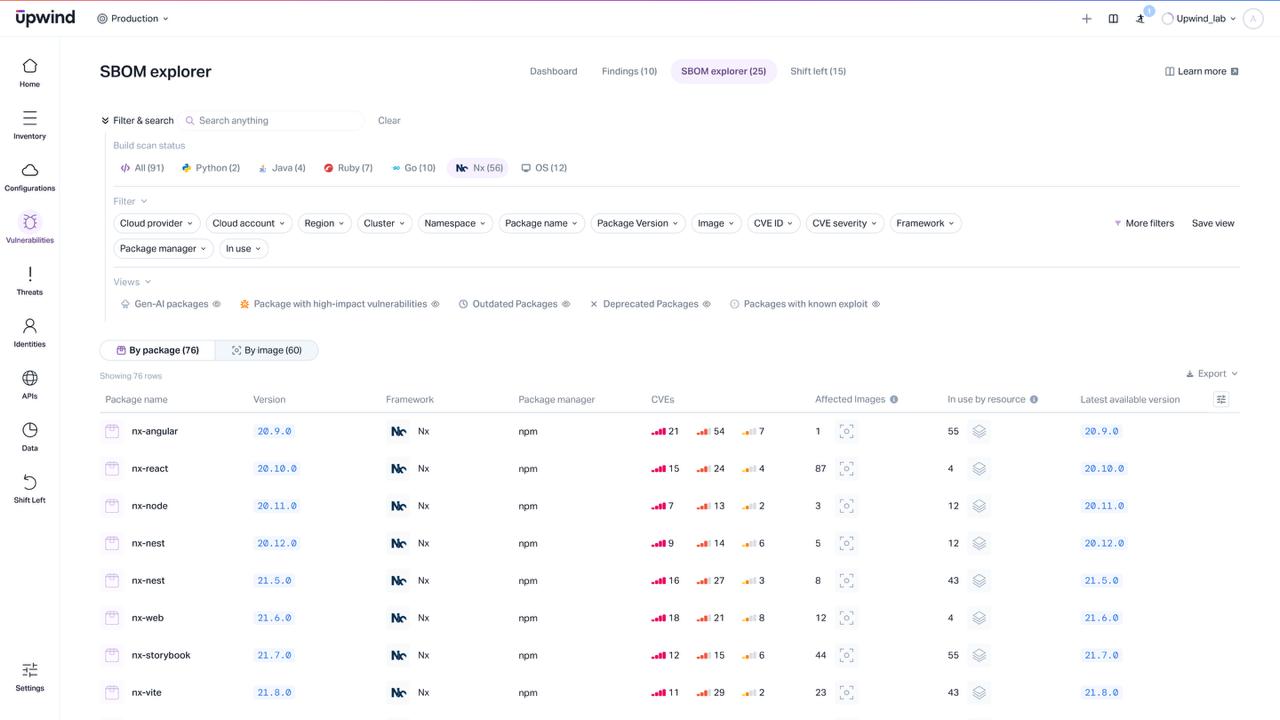Open the Production environment dropdown
1280x720 pixels.
click(x=133, y=18)
